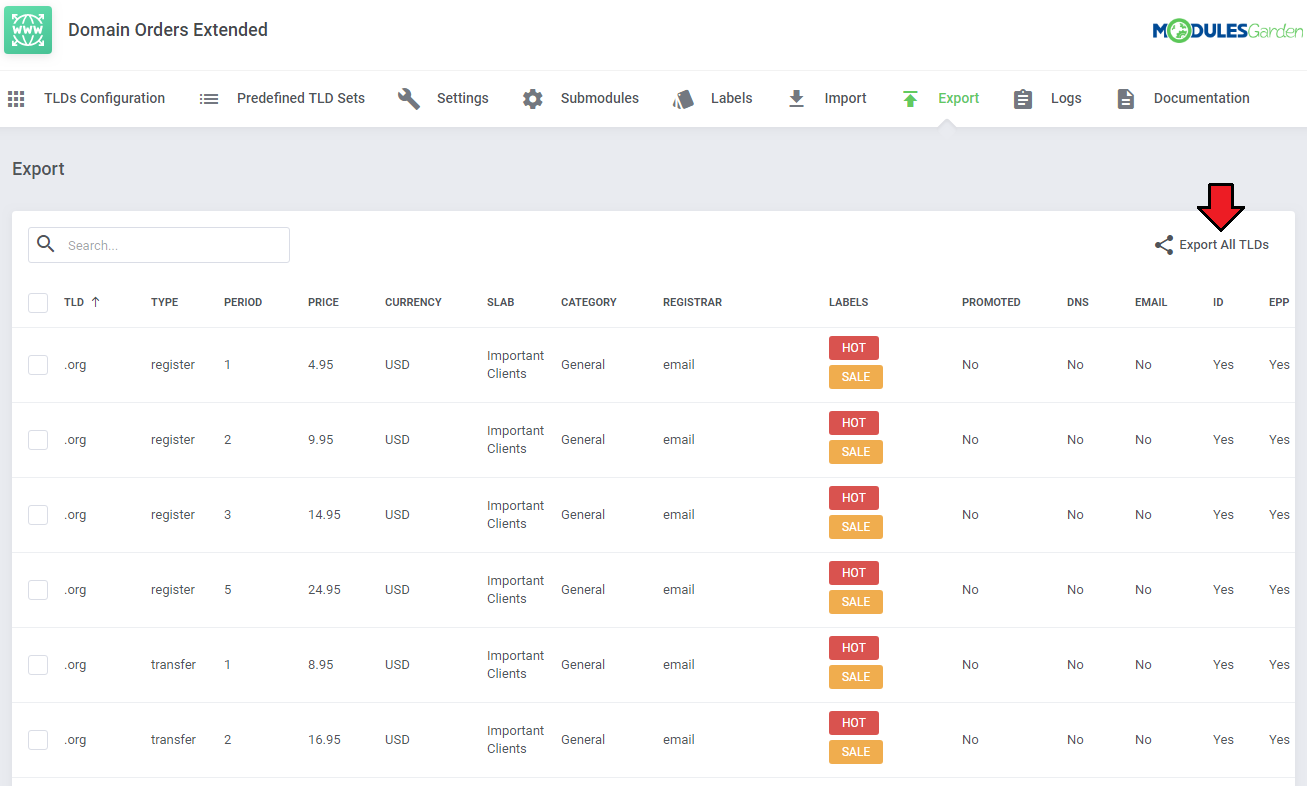Focus the Search input field
The image size is (1307, 786).
159,245
